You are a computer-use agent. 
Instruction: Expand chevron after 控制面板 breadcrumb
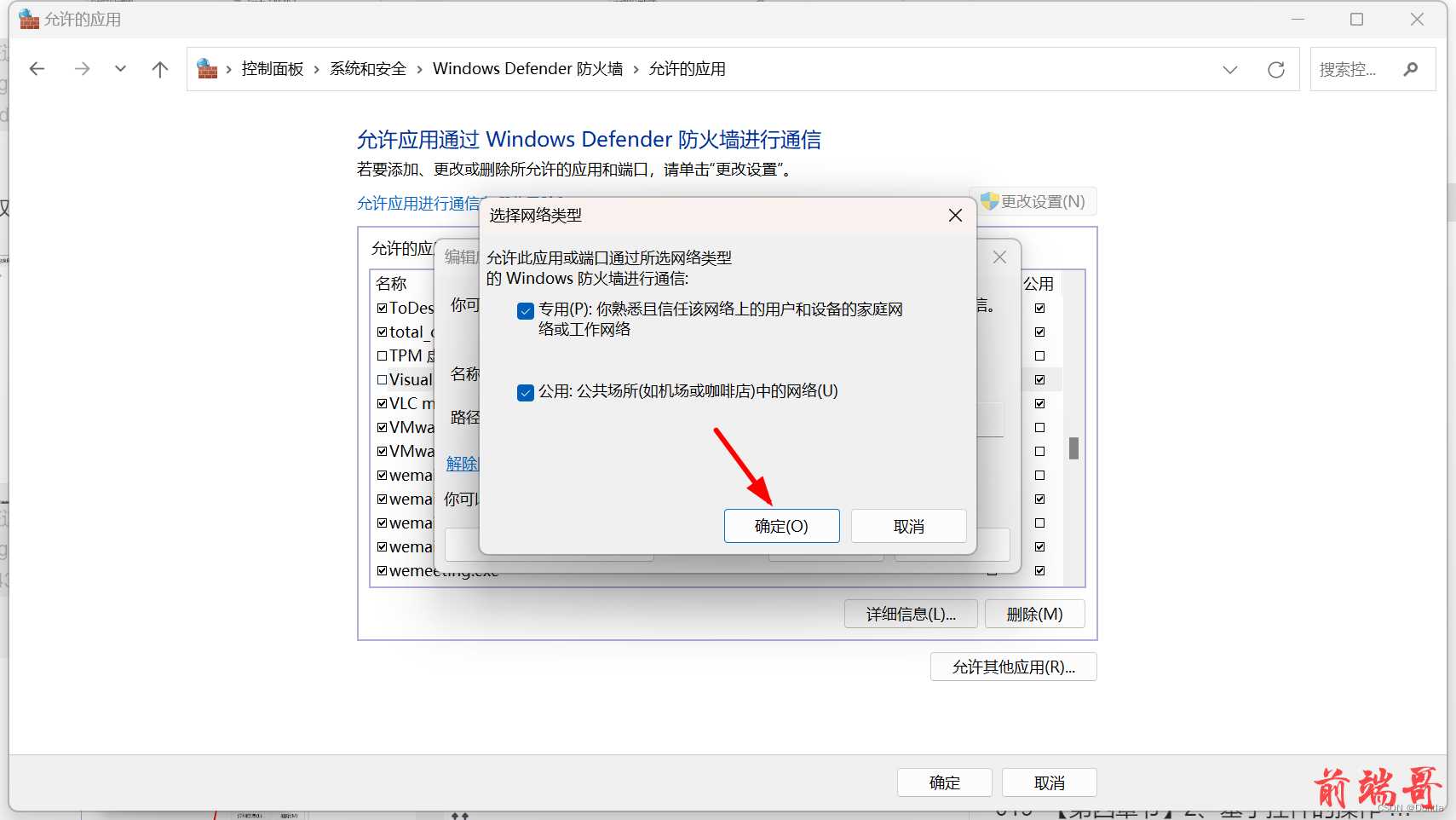click(x=317, y=70)
